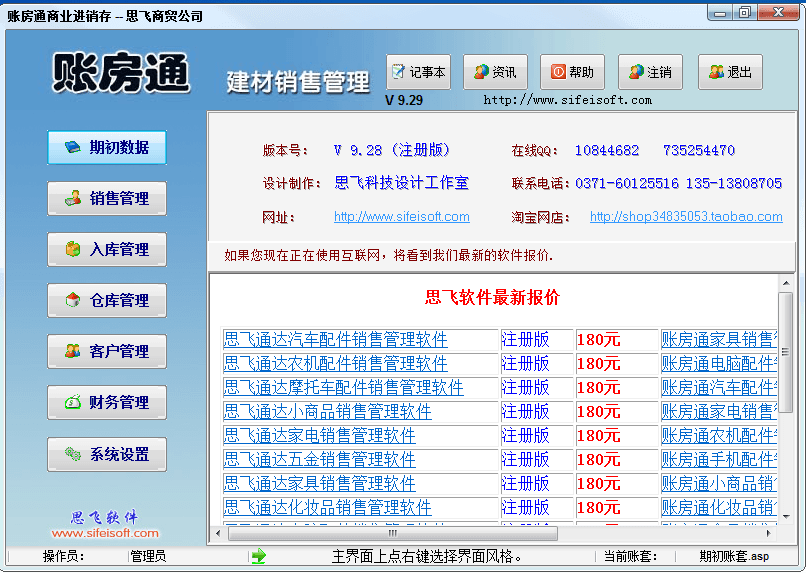The height and width of the screenshot is (573, 806).
Task: Open 思飞通达家电销售管理软件 link
Action: click(x=320, y=436)
